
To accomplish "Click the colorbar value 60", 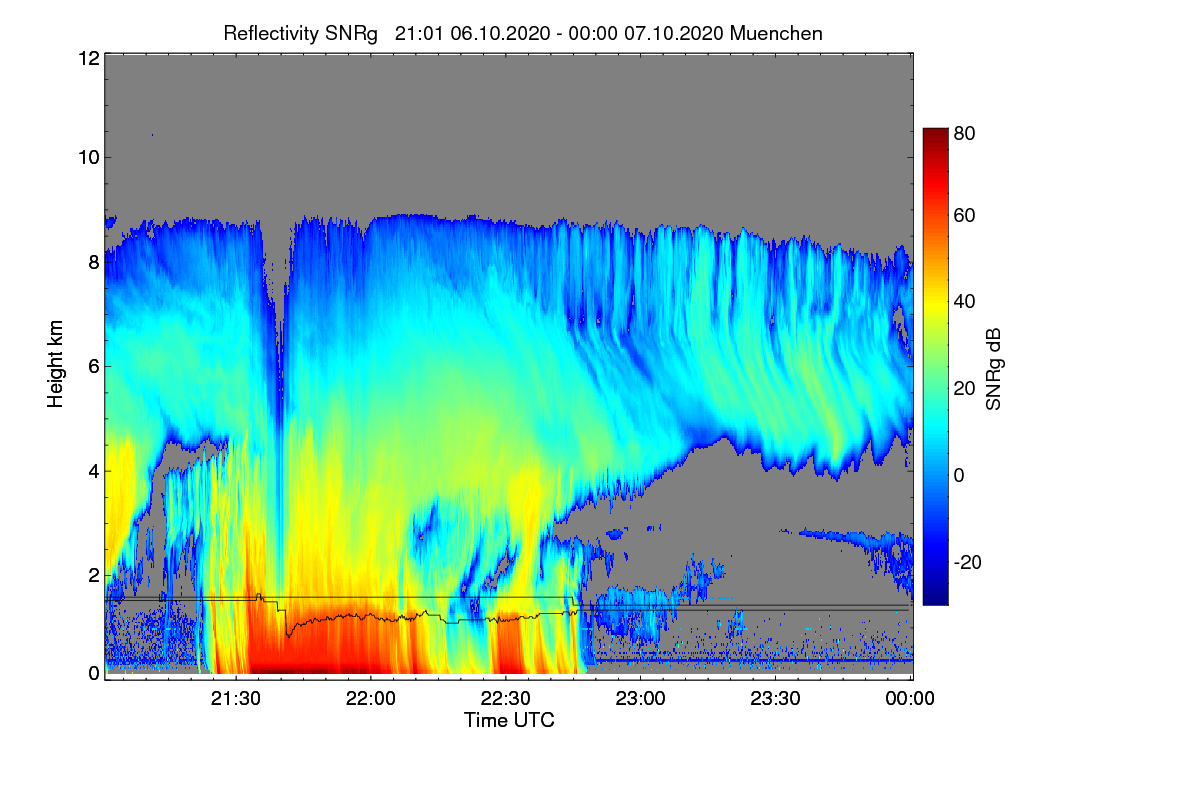I will pyautogui.click(x=965, y=215).
